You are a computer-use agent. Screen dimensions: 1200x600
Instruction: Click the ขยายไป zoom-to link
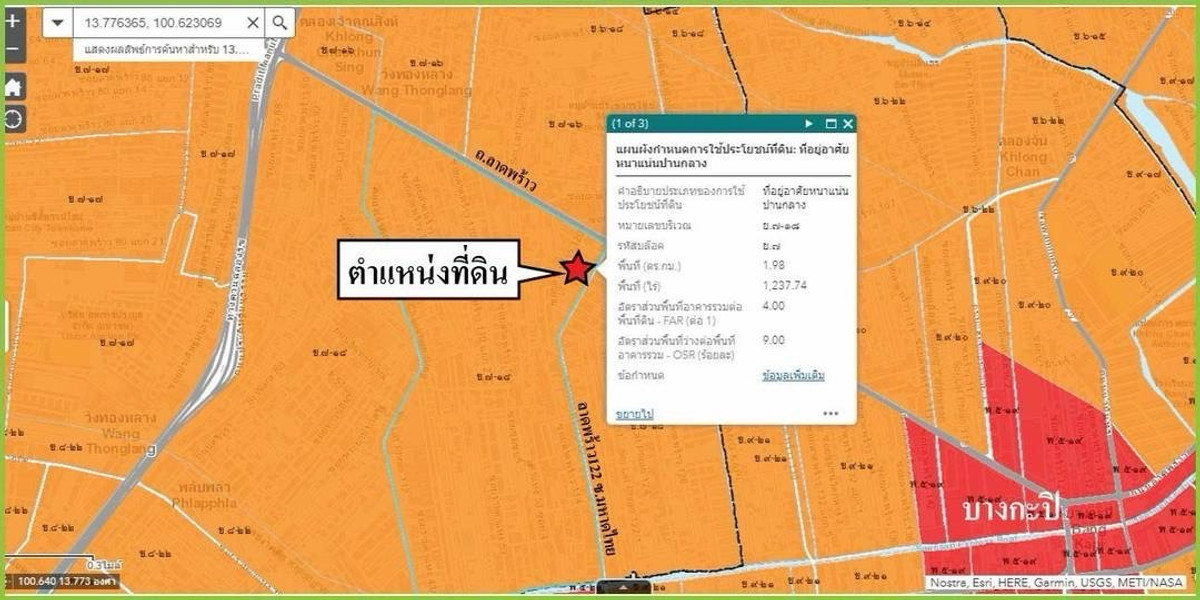[x=635, y=413]
